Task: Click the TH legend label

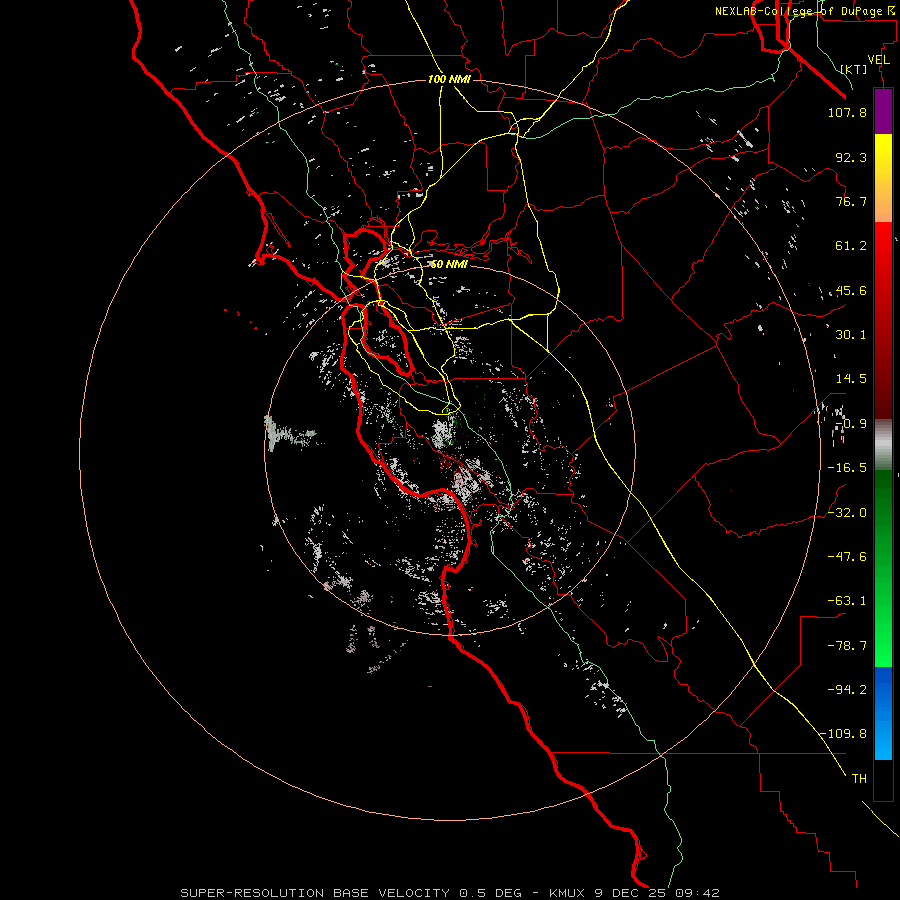Action: coord(859,779)
